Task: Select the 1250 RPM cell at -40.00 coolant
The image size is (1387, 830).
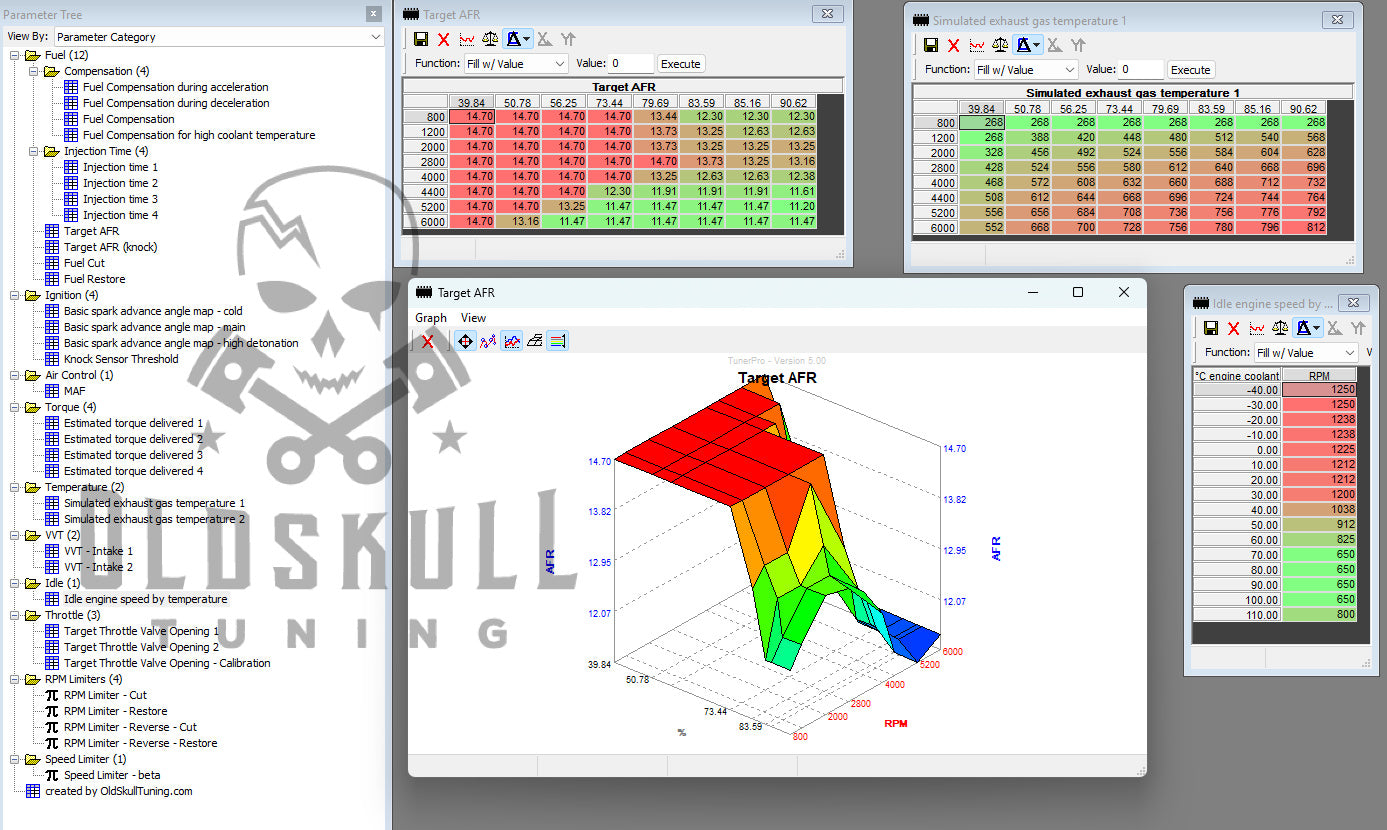Action: [1320, 390]
